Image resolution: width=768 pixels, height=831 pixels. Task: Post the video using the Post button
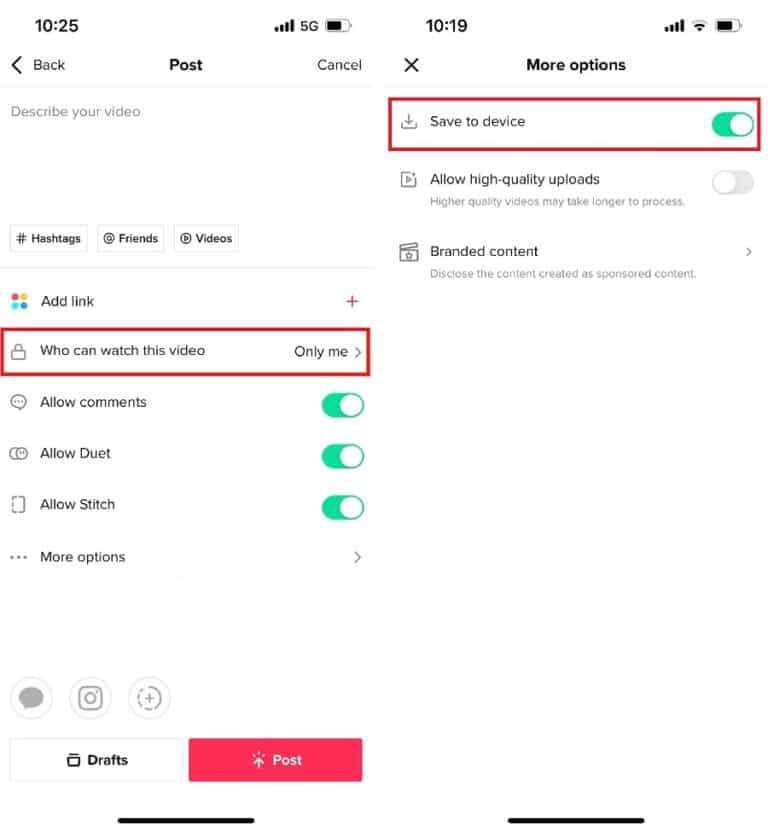tap(275, 760)
